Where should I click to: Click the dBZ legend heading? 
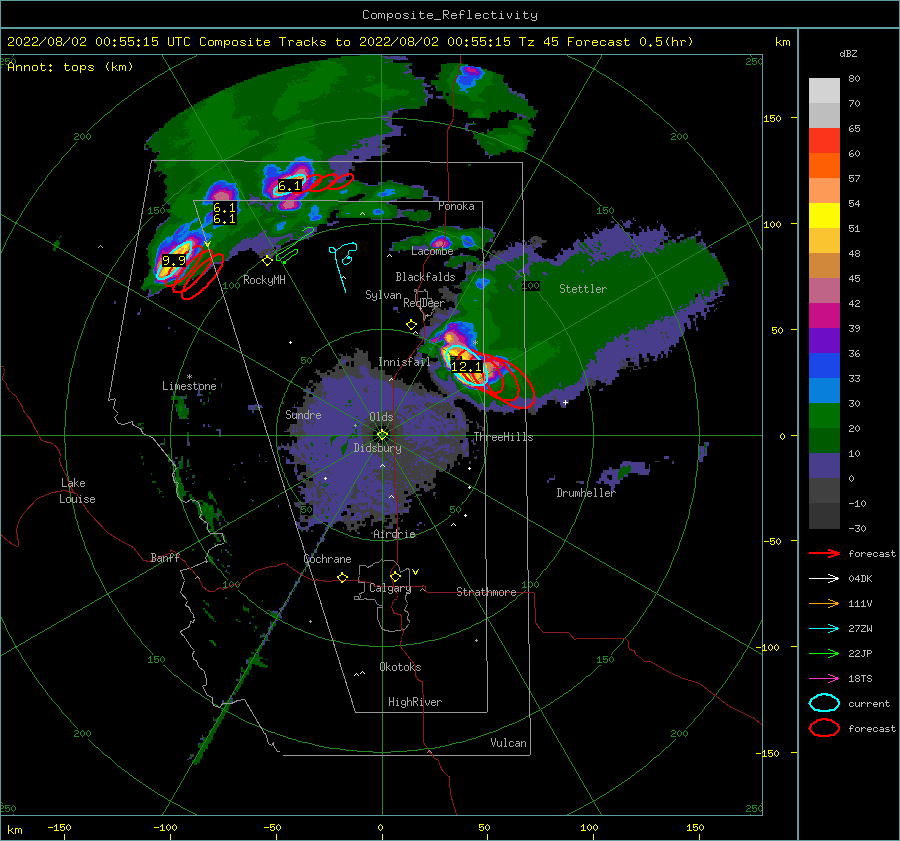click(x=848, y=53)
